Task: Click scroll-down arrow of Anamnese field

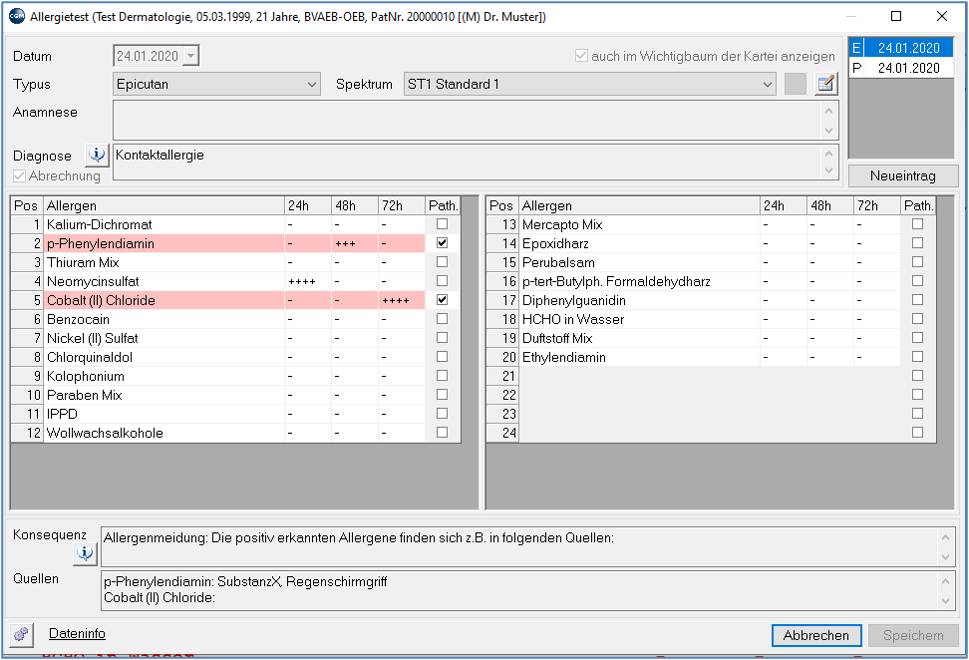Action: [829, 130]
